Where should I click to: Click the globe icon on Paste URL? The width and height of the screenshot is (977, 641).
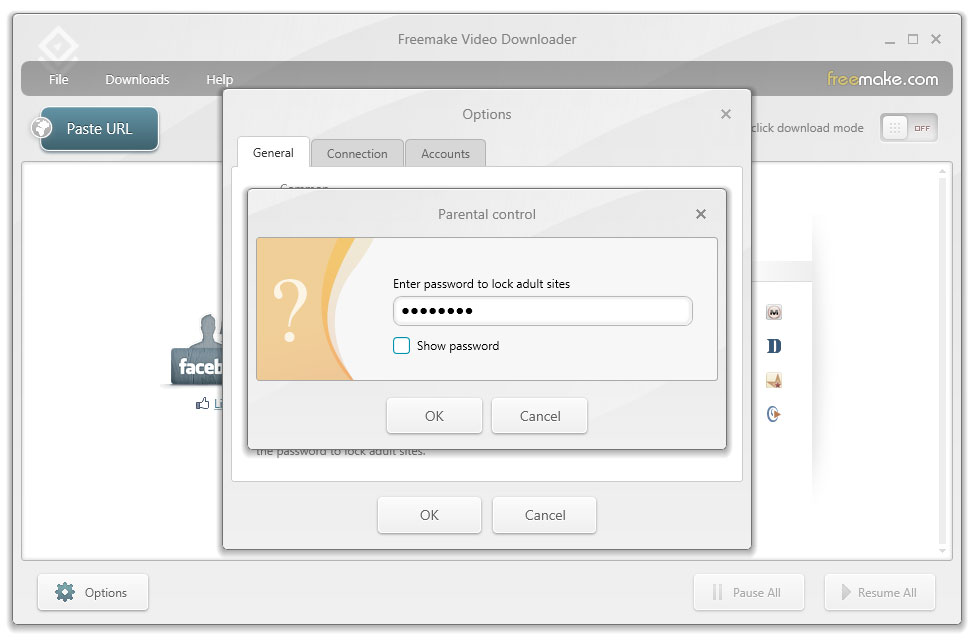click(x=42, y=128)
